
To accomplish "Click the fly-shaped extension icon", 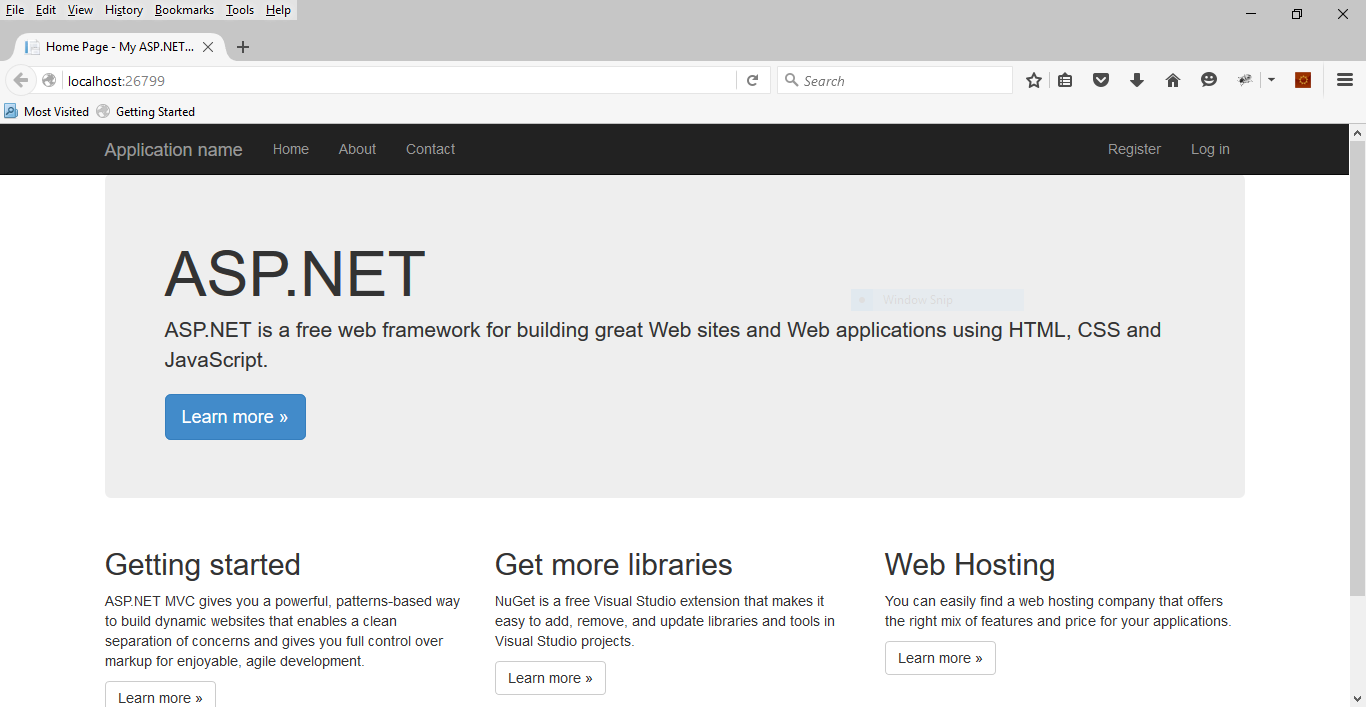I will point(1244,79).
